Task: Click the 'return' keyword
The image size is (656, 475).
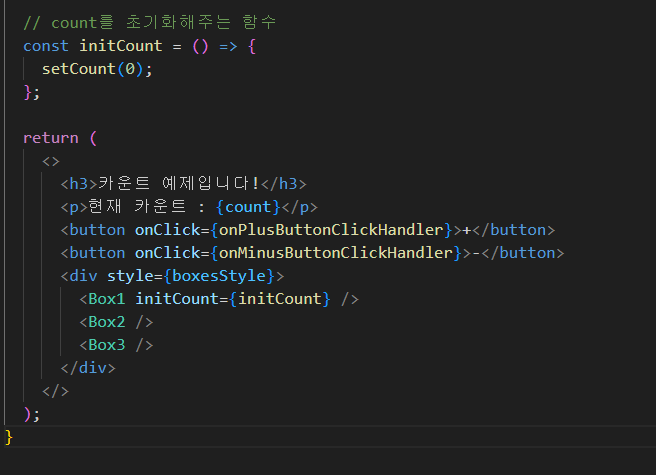Action: pos(51,138)
